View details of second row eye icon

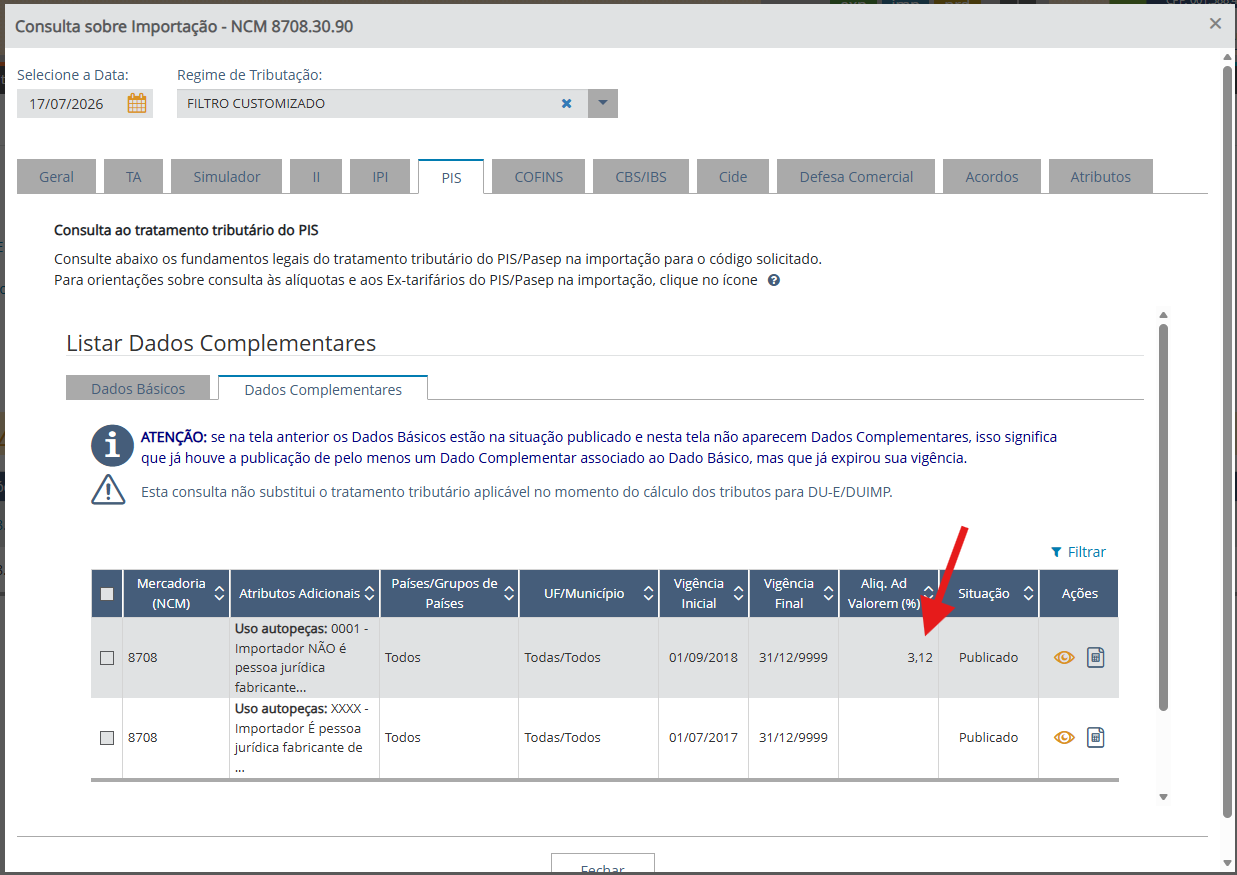(1064, 737)
